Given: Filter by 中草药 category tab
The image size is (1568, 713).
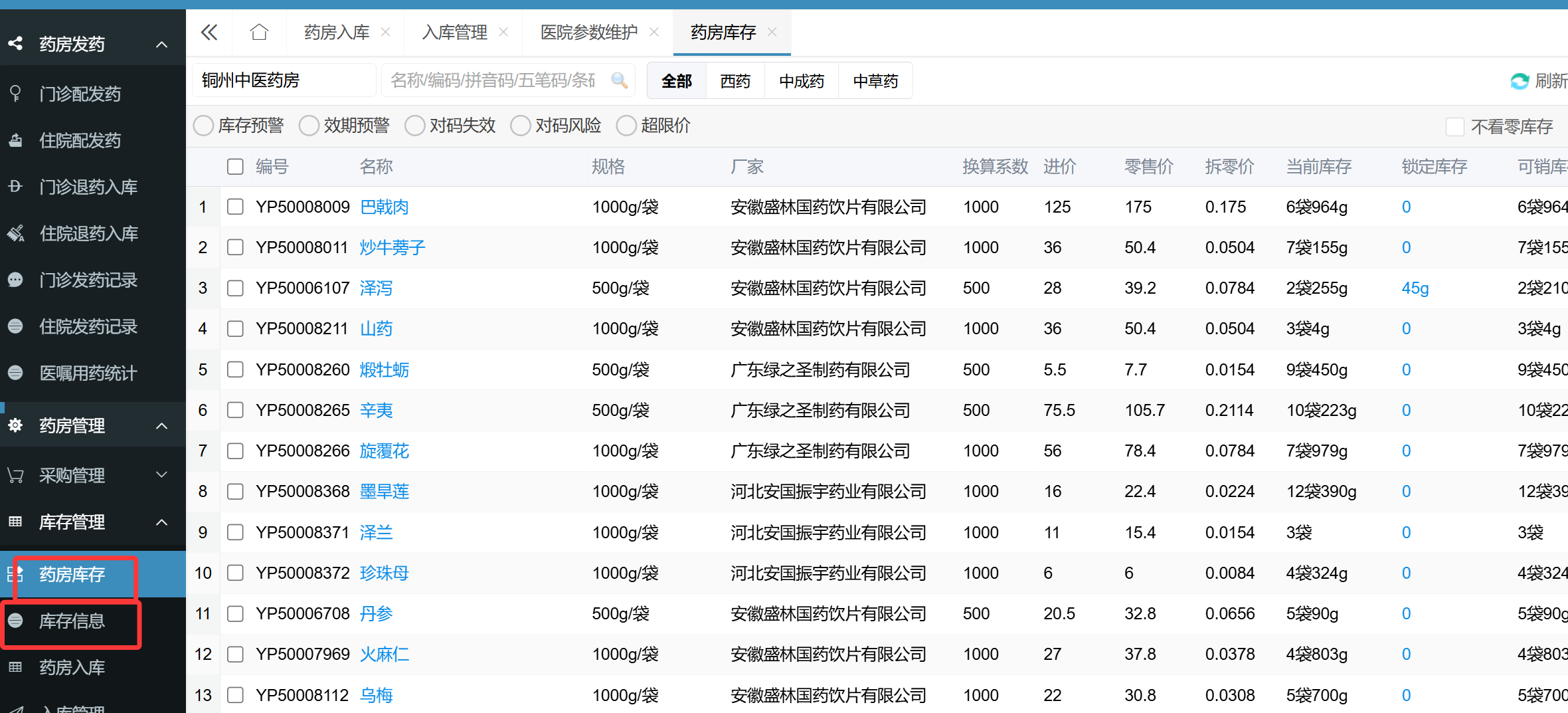Looking at the screenshot, I should coord(875,81).
